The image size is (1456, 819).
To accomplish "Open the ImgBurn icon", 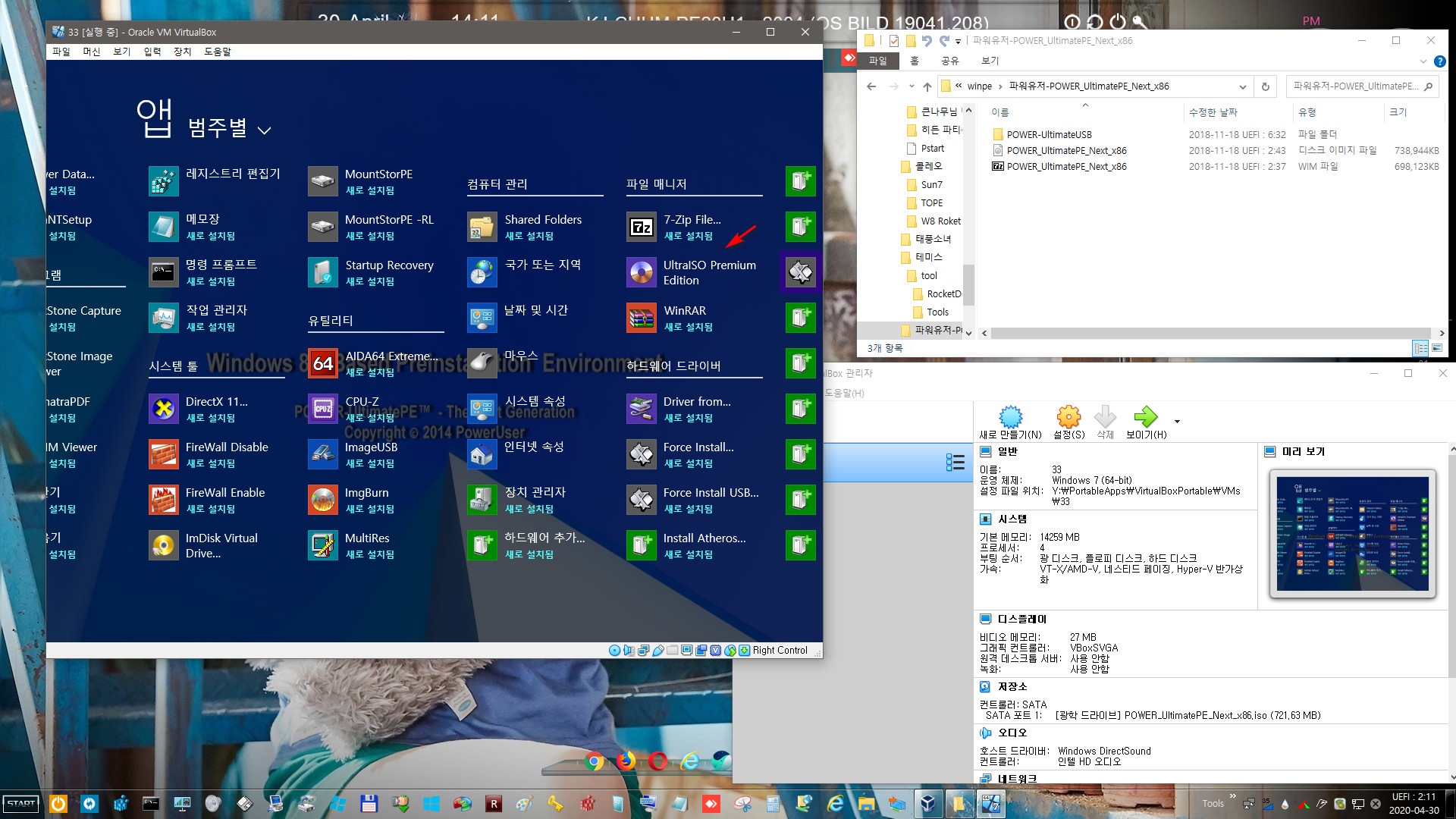I will click(x=323, y=500).
